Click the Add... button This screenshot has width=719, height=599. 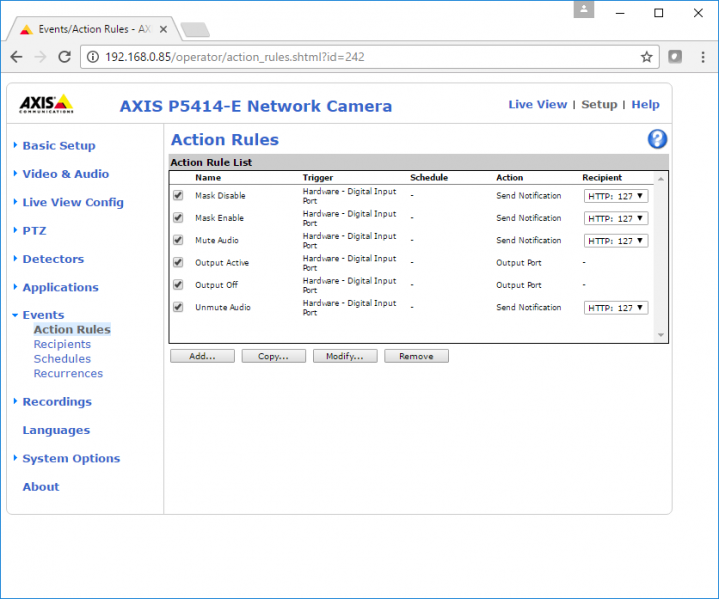click(202, 356)
